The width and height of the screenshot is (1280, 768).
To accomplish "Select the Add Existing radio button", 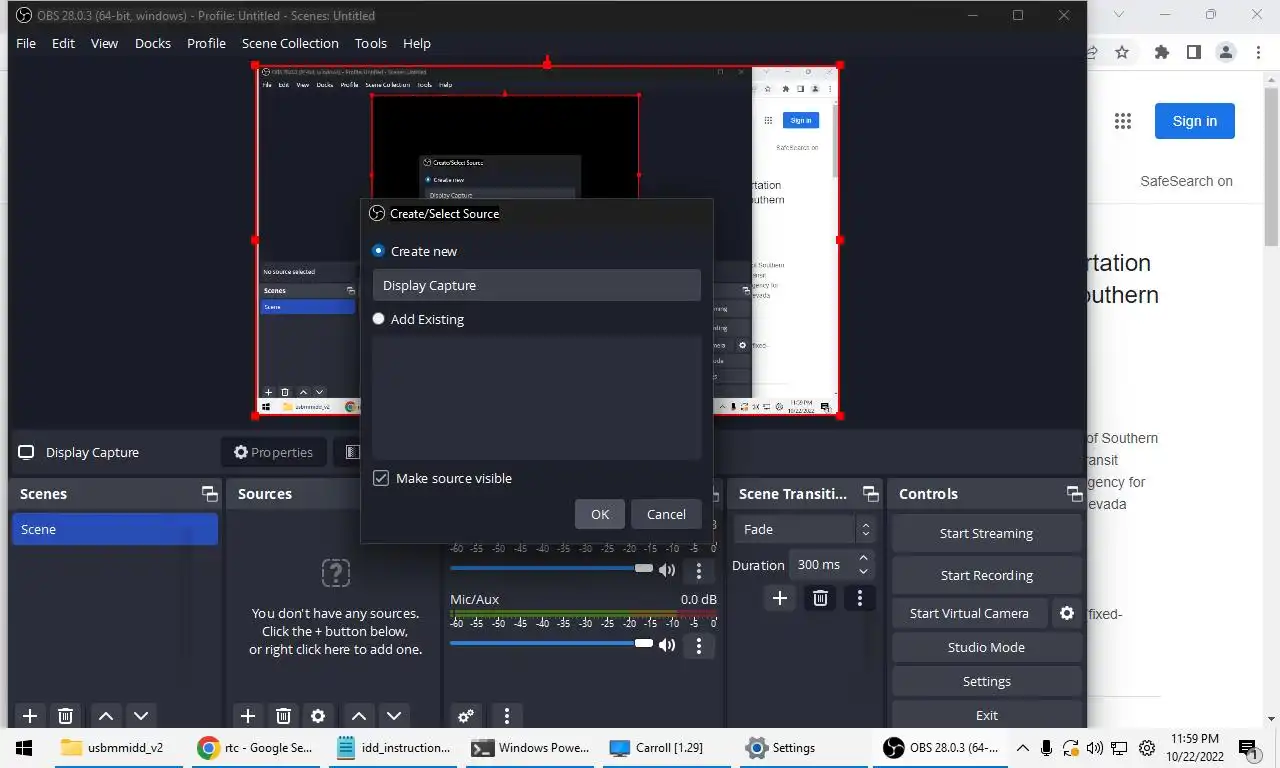I will tap(378, 319).
